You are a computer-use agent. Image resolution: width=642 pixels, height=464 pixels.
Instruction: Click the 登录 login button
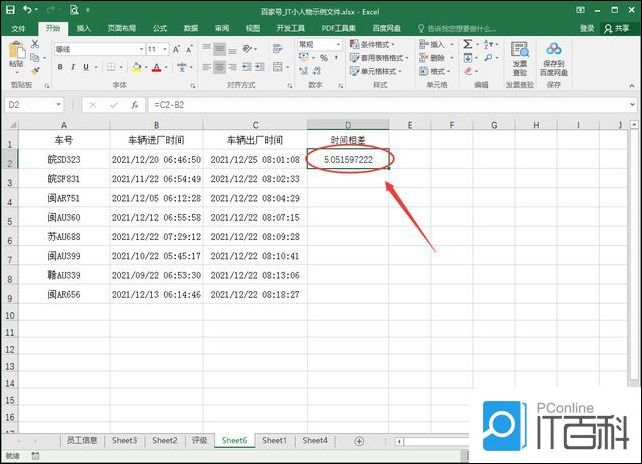587,28
